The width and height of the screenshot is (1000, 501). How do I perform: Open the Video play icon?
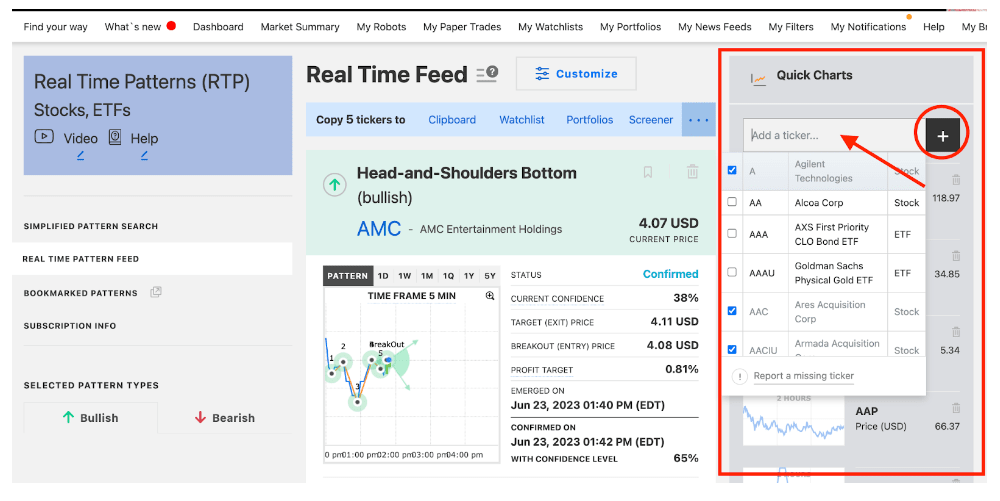point(44,136)
